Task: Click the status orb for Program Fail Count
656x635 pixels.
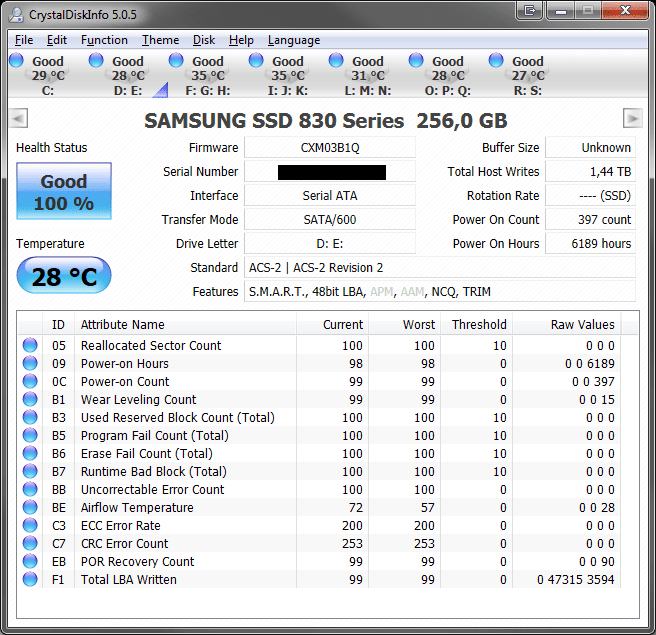Action: (30, 435)
